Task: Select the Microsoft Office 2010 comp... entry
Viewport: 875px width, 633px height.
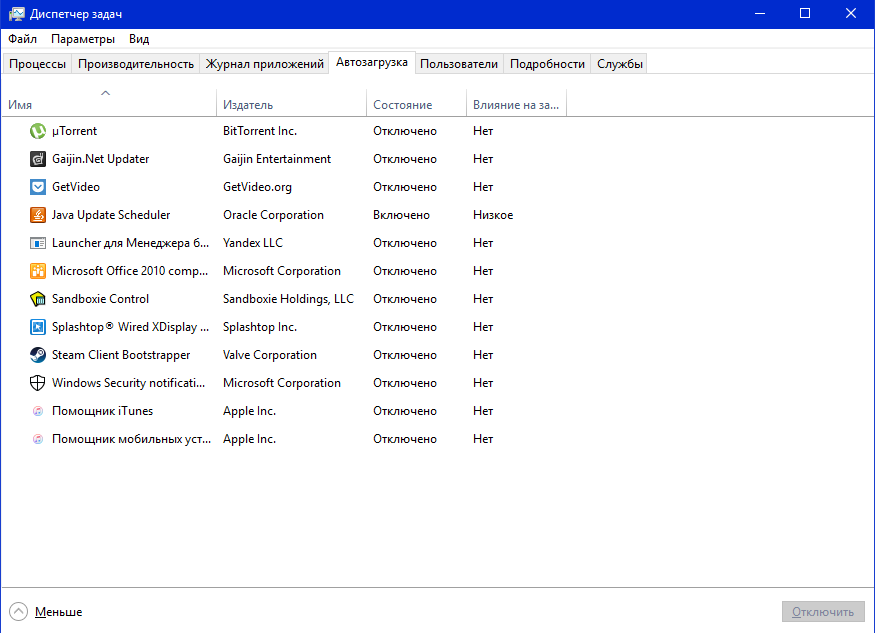Action: [x=130, y=271]
